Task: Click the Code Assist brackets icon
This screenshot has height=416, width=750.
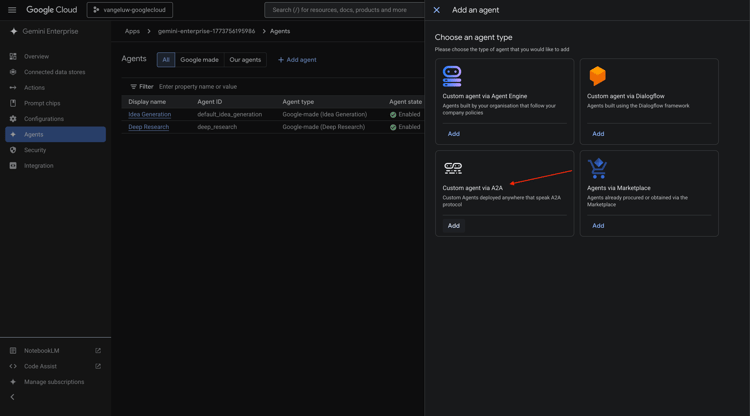Action: 13,366
